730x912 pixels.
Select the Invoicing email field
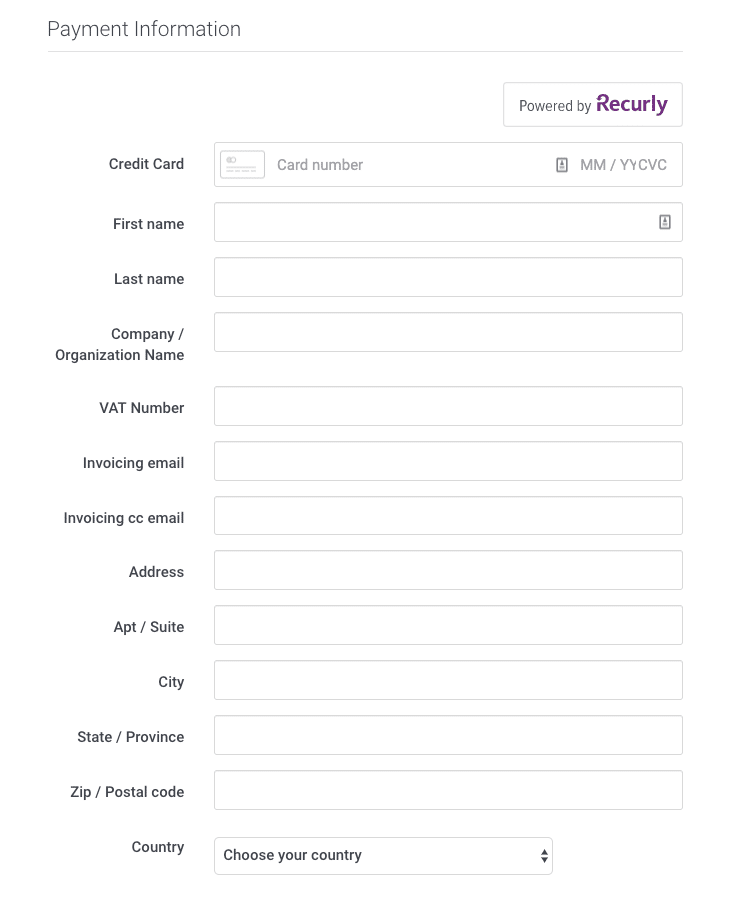point(448,461)
